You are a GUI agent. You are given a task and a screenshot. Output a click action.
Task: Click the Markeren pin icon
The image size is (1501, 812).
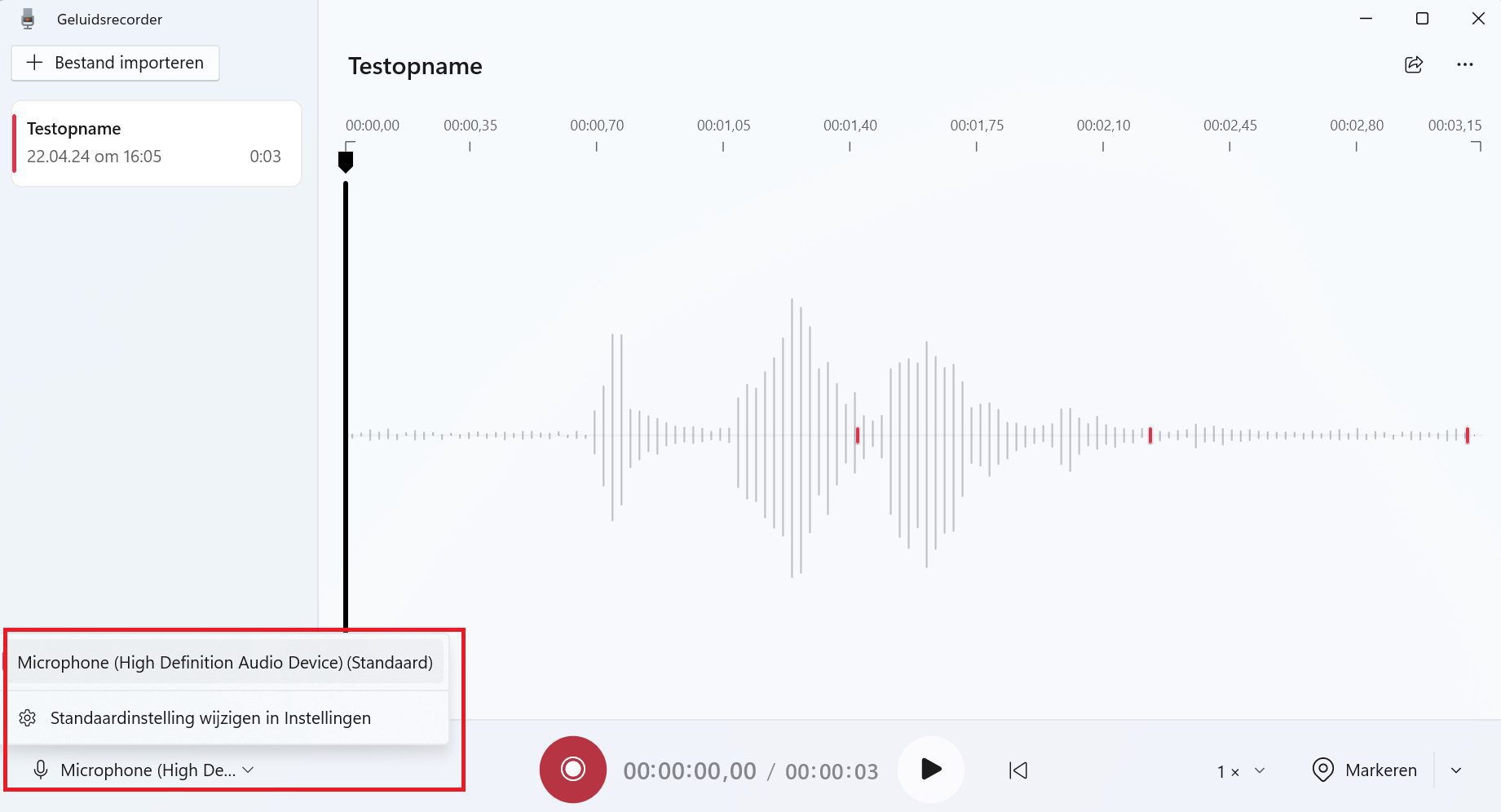[1322, 770]
